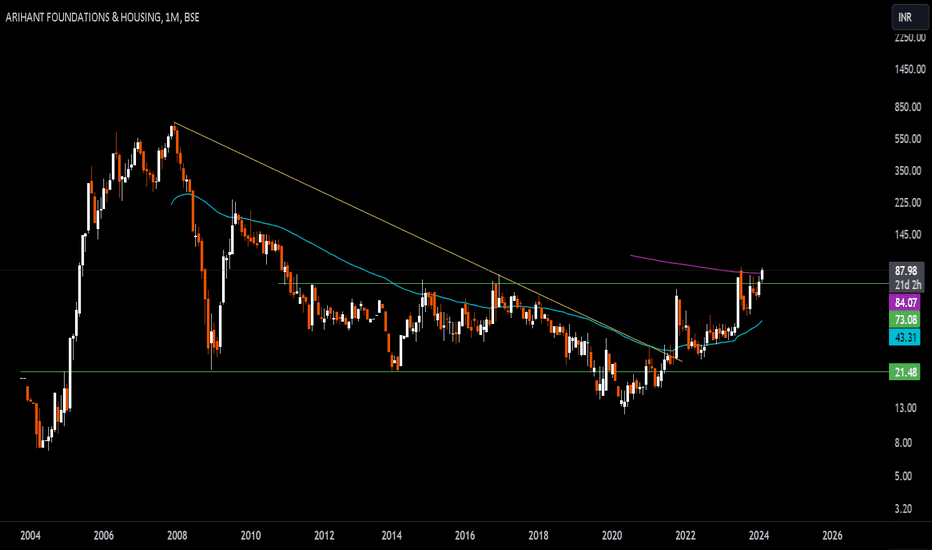
Task: Click the 145.00 price axis value
Action: (x=910, y=235)
